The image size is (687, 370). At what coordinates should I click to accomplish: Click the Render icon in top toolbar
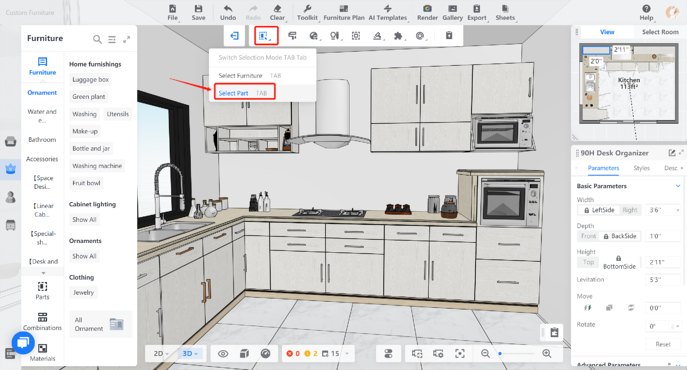point(427,9)
